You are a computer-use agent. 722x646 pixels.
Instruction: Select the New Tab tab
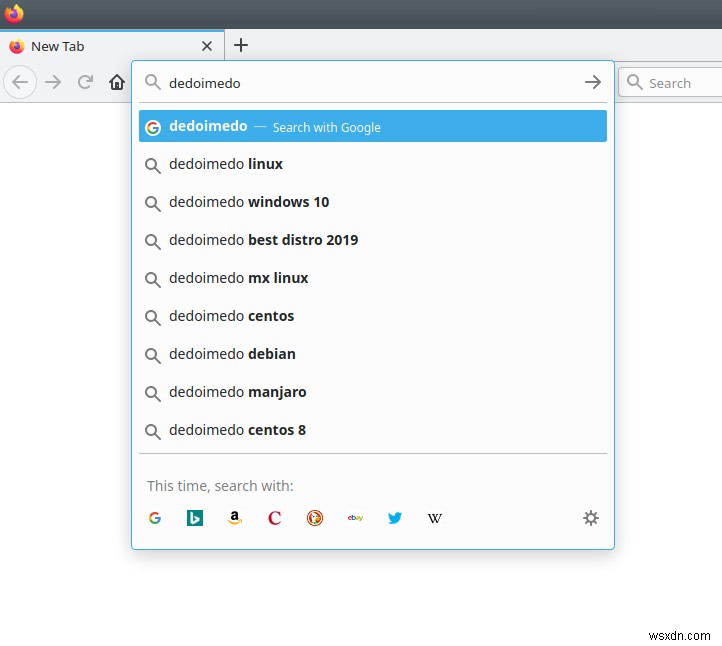point(112,46)
